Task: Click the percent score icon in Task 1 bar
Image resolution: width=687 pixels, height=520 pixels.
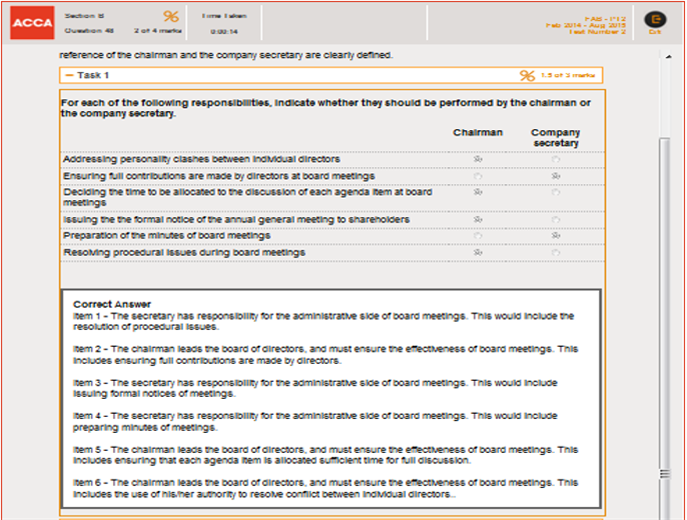Action: (x=527, y=75)
